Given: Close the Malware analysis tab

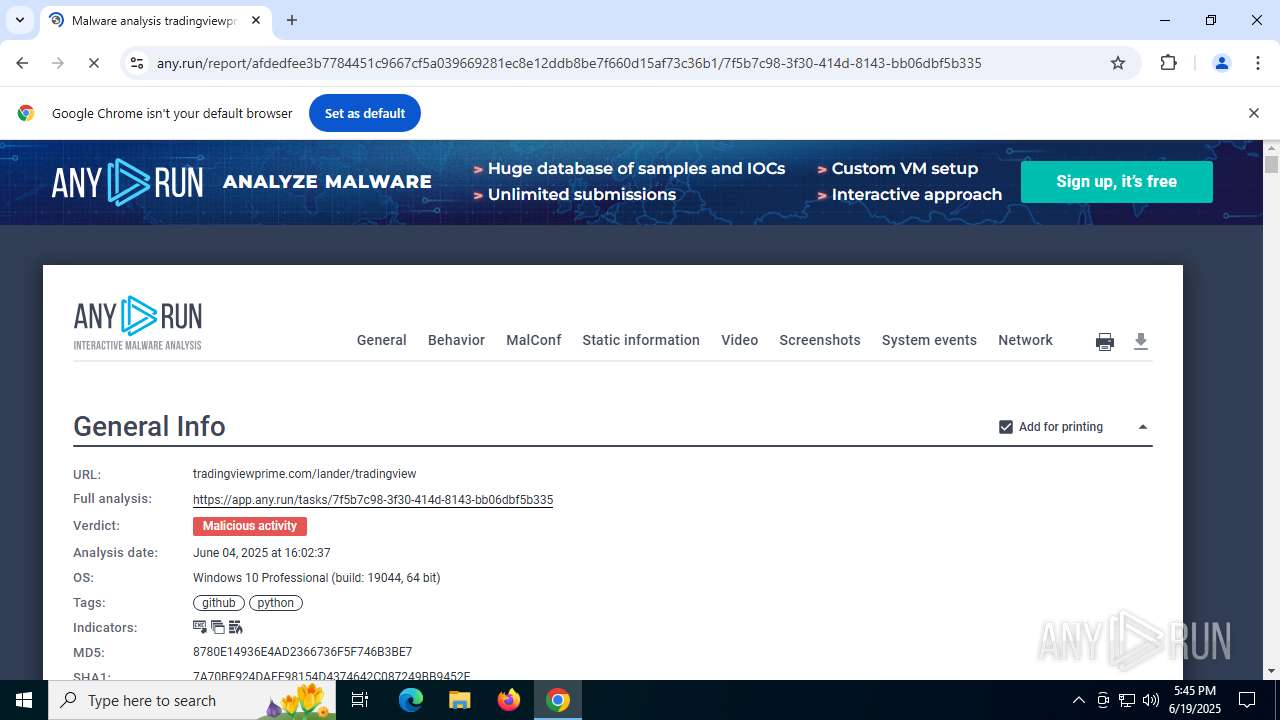Looking at the screenshot, I should pyautogui.click(x=256, y=20).
